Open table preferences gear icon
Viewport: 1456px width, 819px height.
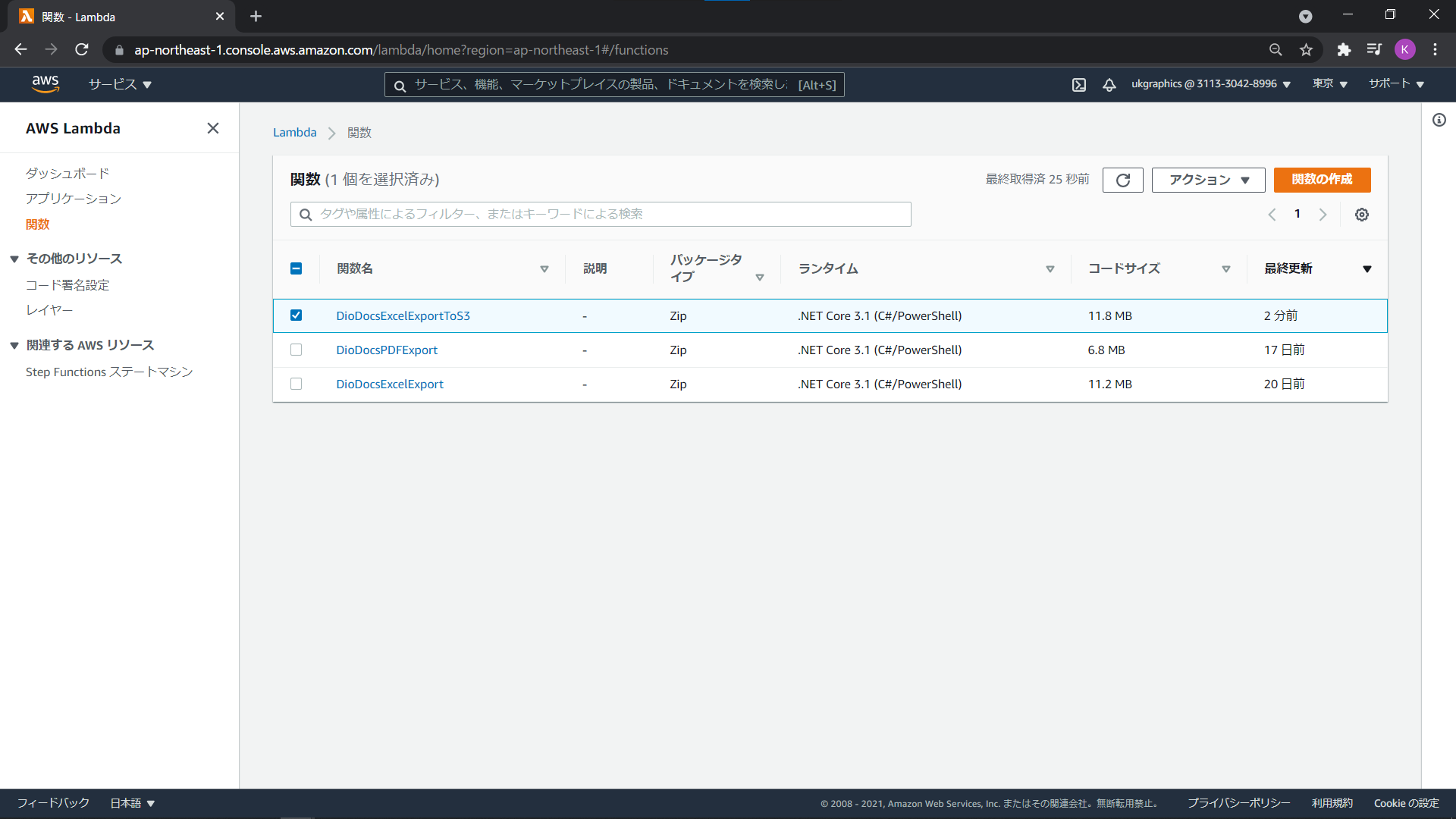(x=1362, y=215)
